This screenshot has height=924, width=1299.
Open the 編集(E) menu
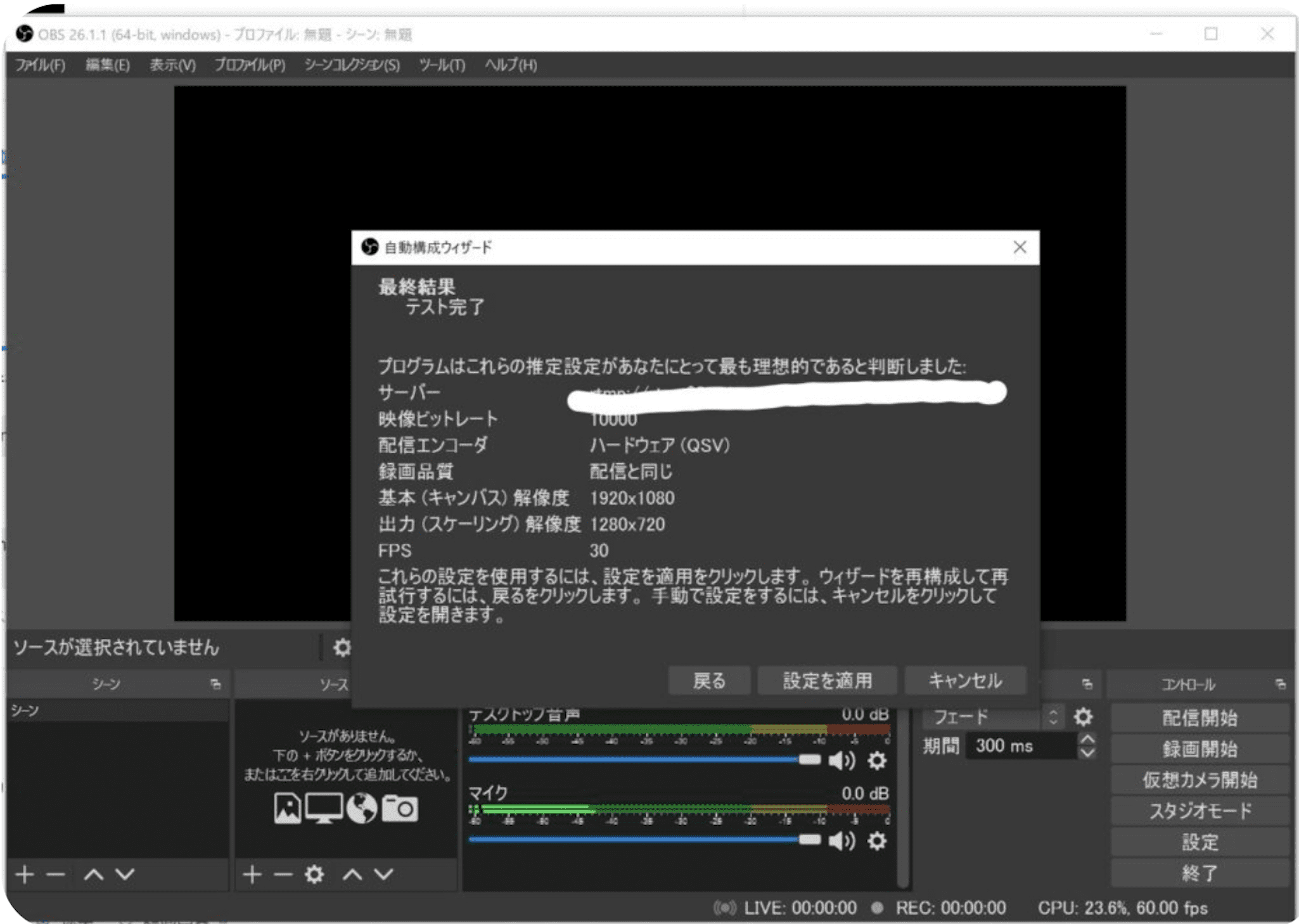(x=108, y=65)
